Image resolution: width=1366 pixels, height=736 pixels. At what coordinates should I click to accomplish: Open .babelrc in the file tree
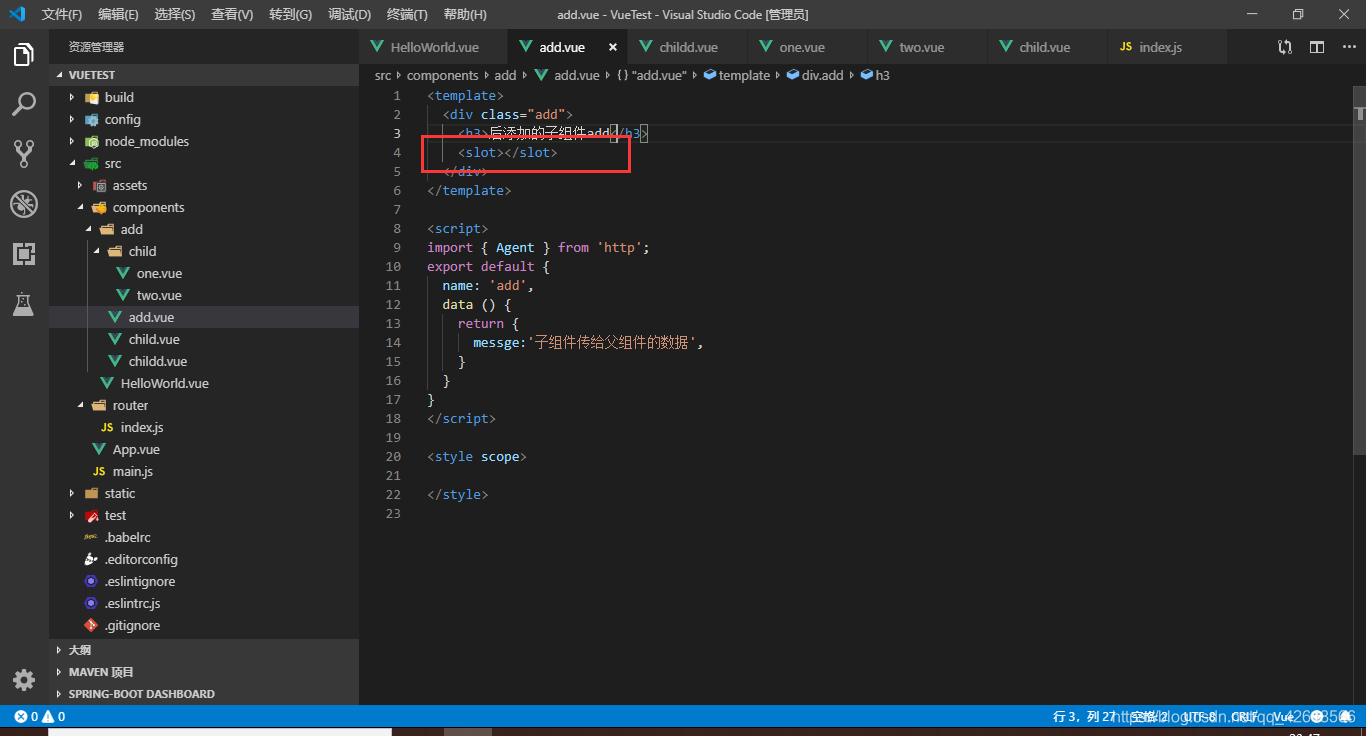click(204, 537)
